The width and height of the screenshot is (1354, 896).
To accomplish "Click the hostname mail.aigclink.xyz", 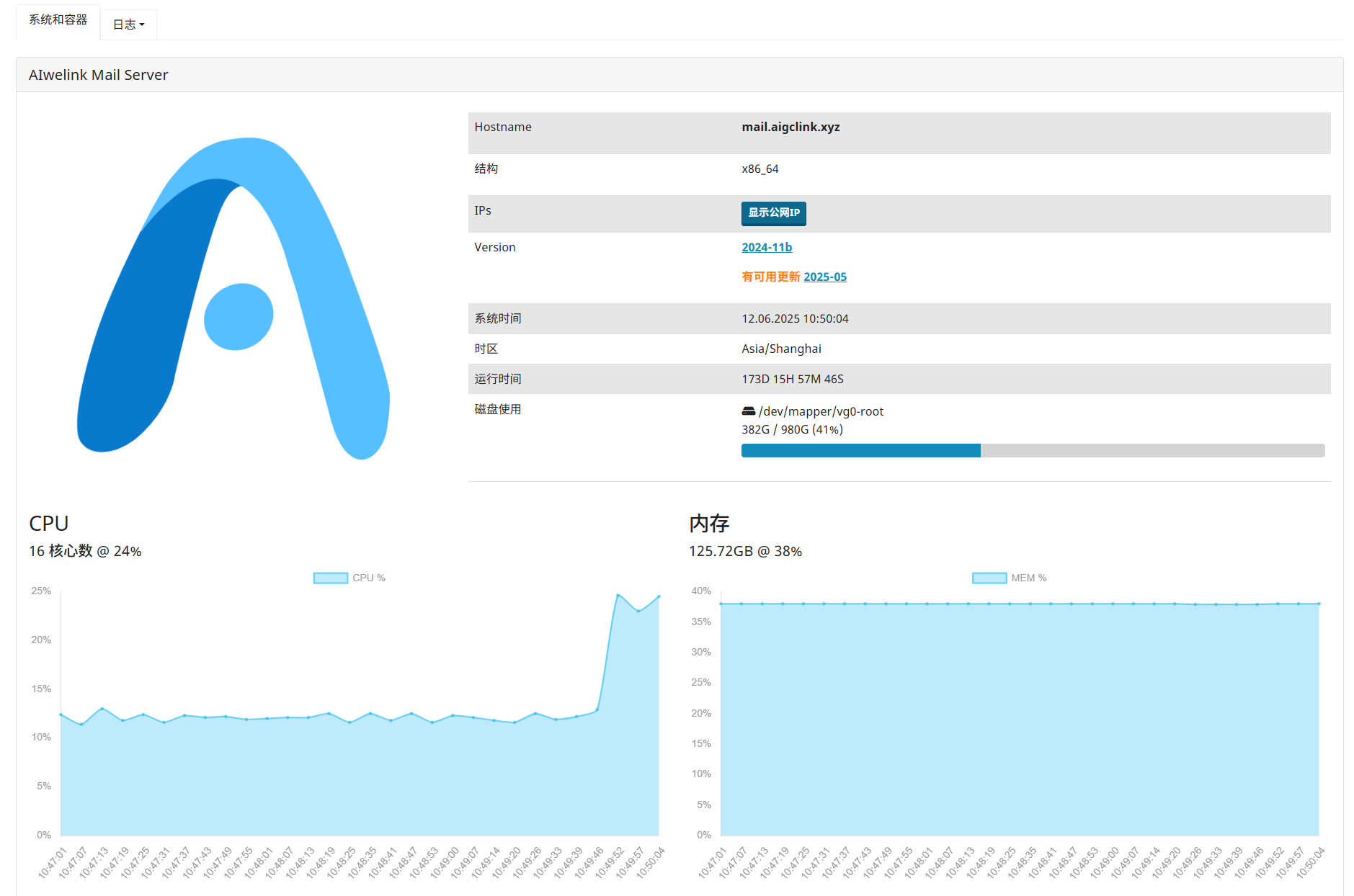I will [790, 127].
